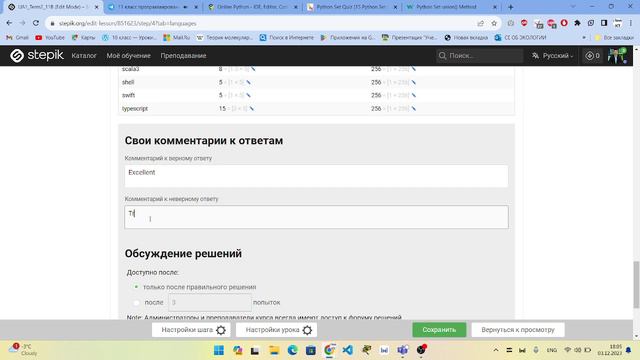Click the ENG language indicator
This screenshot has width=640, height=360.
[552, 350]
